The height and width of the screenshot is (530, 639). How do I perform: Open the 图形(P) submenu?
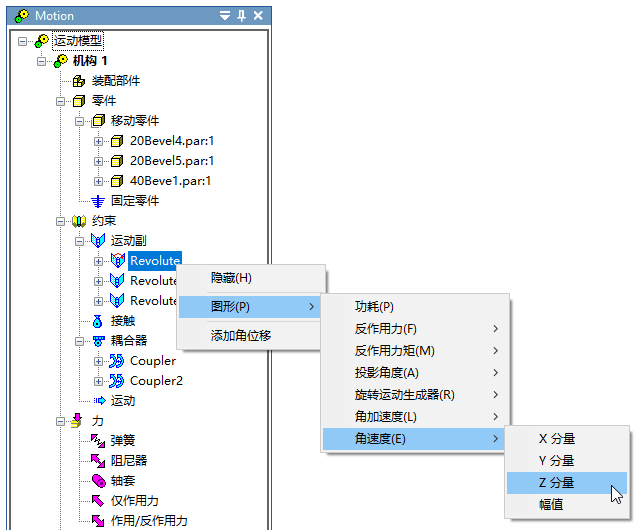click(x=250, y=307)
